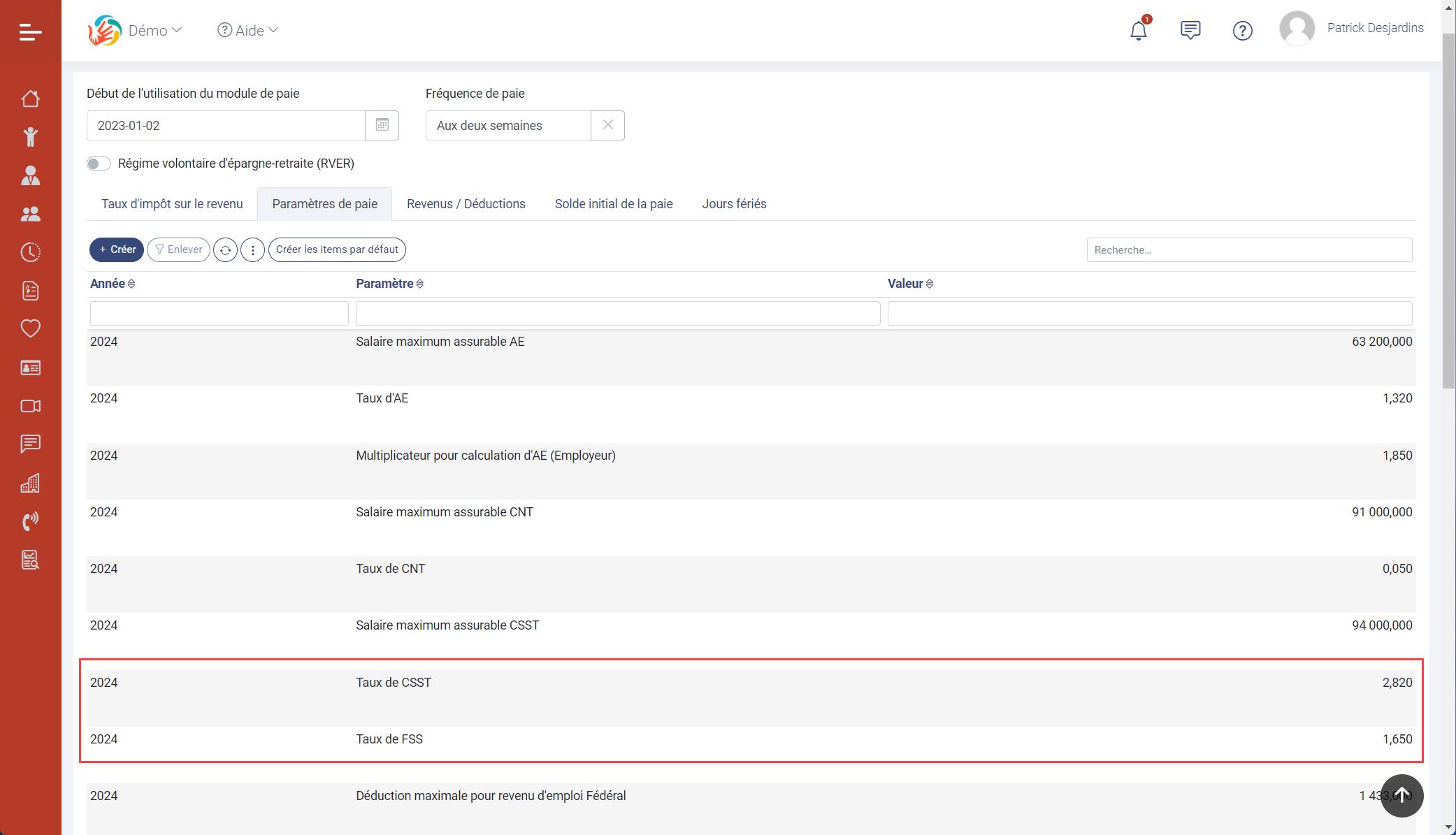This screenshot has width=1456, height=835.
Task: Click the Recherche search field
Action: (x=1248, y=250)
